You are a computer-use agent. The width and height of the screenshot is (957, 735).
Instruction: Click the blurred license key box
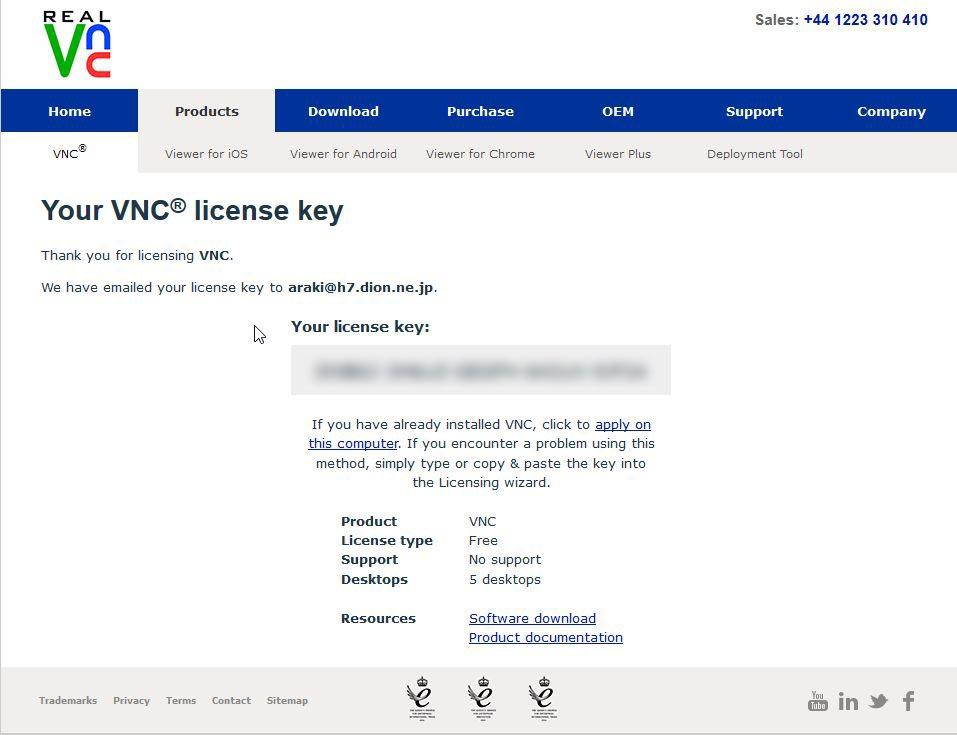point(480,371)
